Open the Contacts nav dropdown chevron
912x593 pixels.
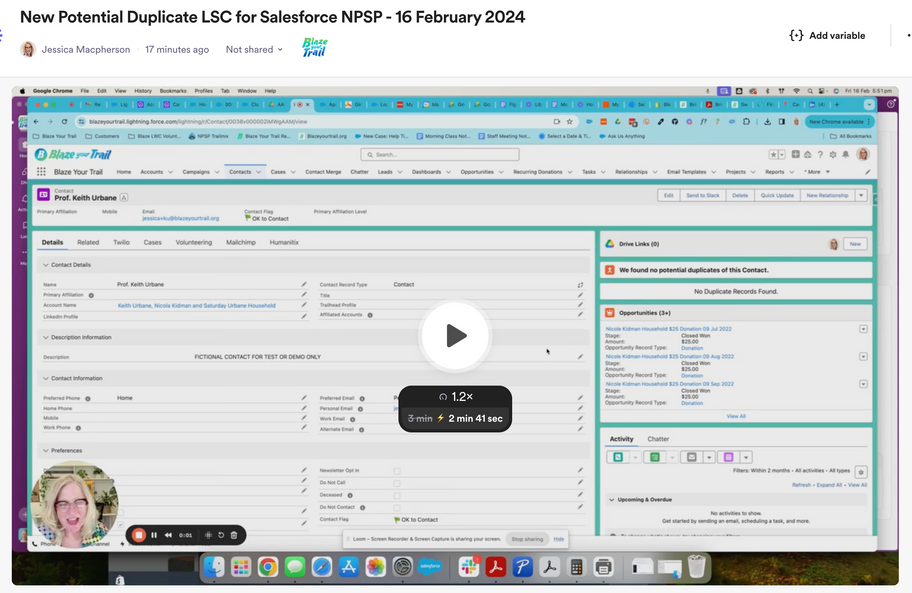259,172
